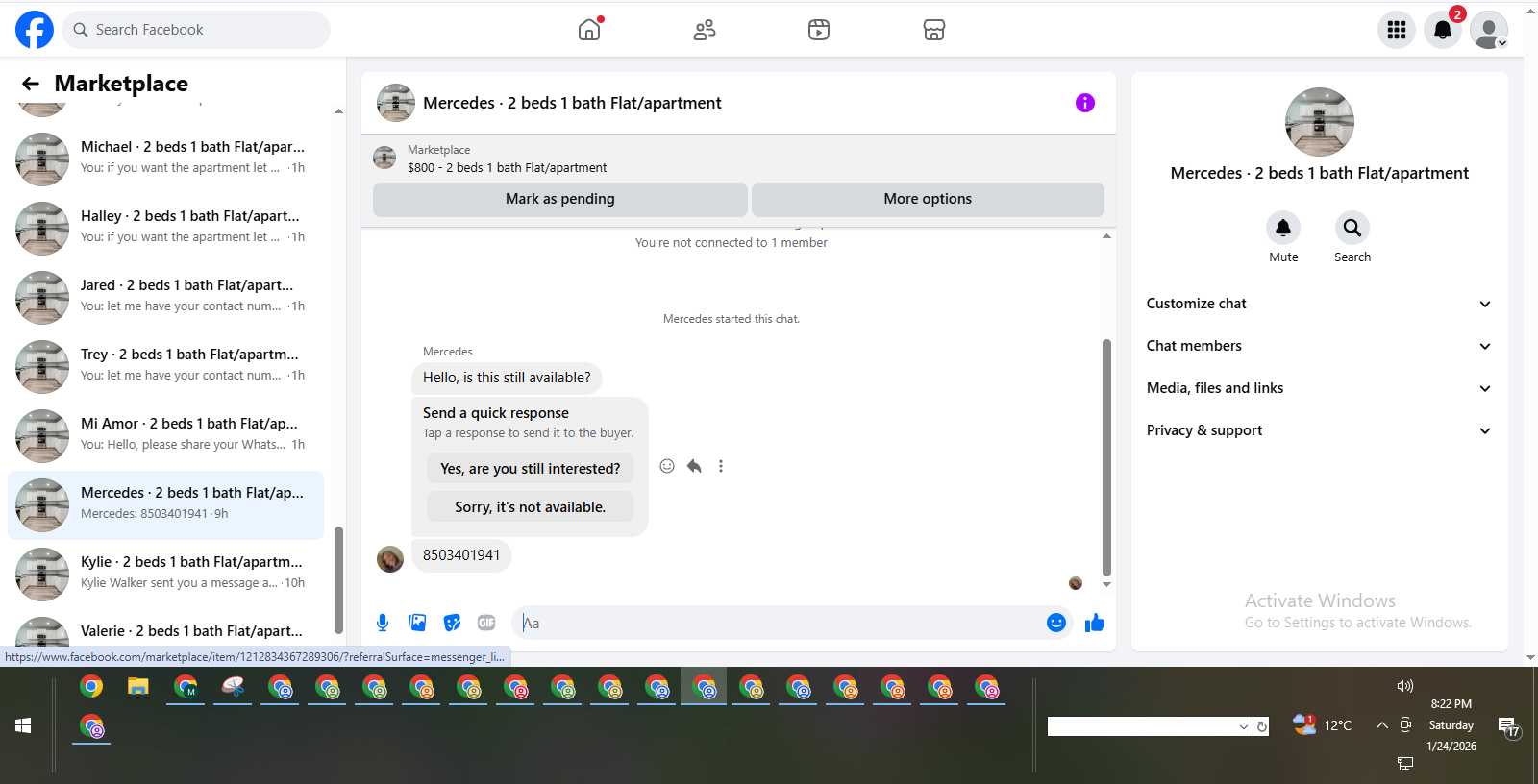Screen dimensions: 1538x784
Task: React to the message with the emoji icon
Action: [667, 466]
